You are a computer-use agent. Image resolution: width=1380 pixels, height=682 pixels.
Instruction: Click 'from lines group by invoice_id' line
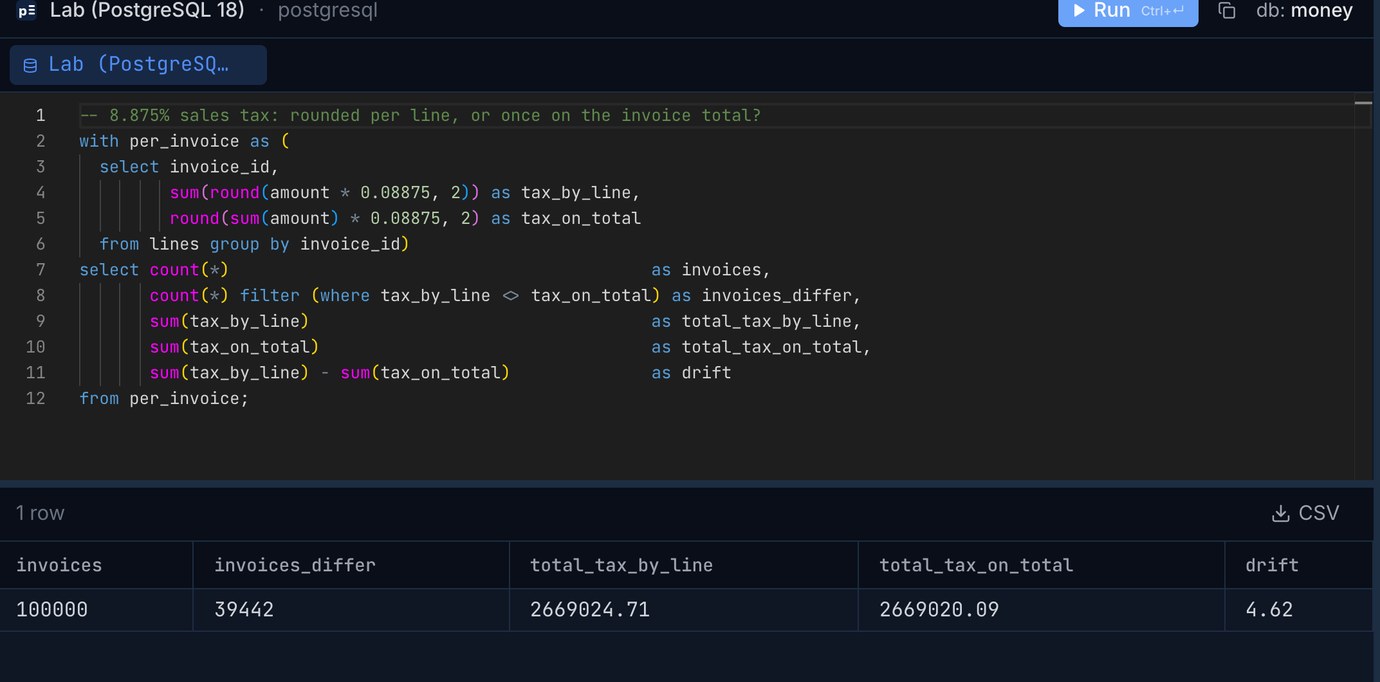(x=254, y=244)
